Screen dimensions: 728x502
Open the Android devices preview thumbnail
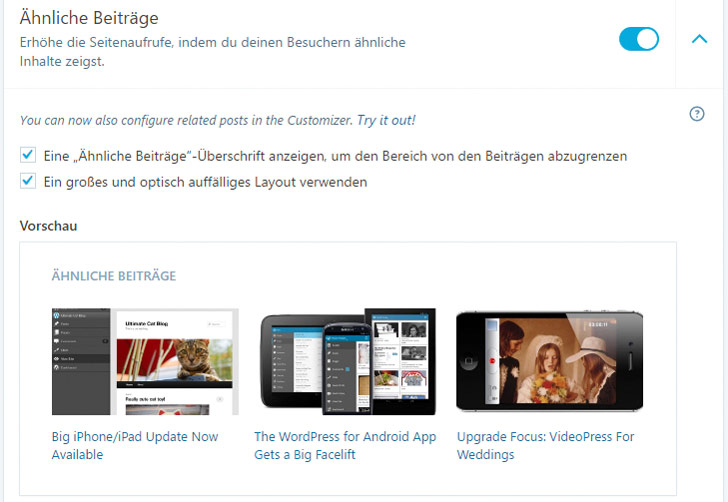coord(348,361)
